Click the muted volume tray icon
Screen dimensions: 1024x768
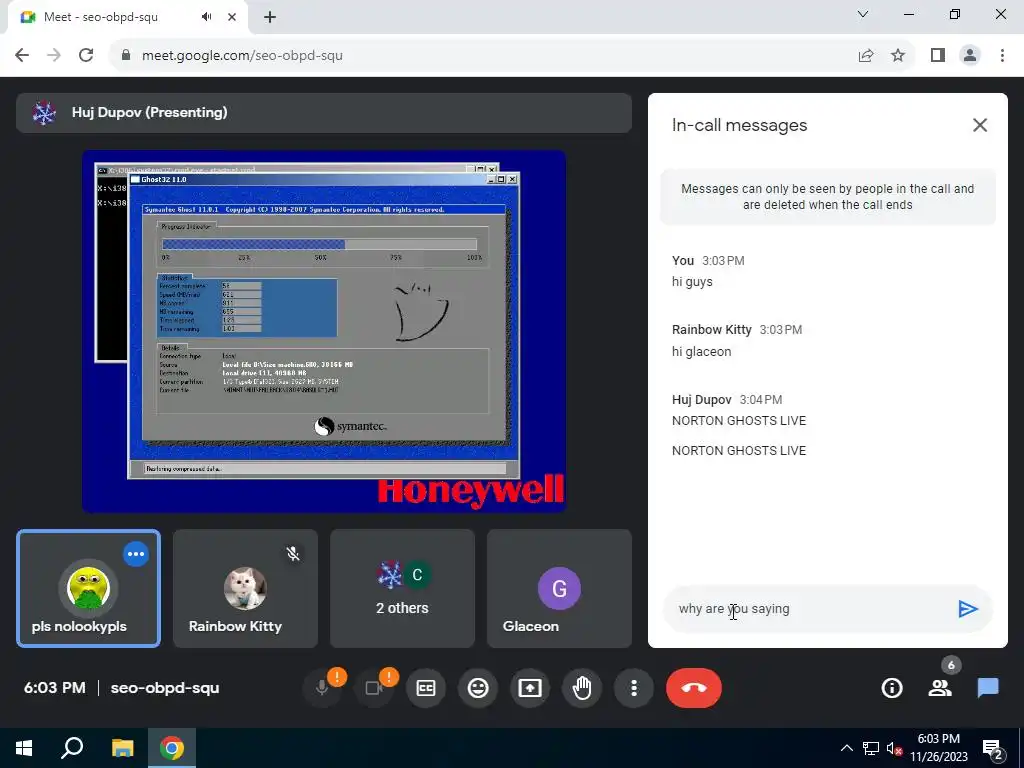click(895, 748)
